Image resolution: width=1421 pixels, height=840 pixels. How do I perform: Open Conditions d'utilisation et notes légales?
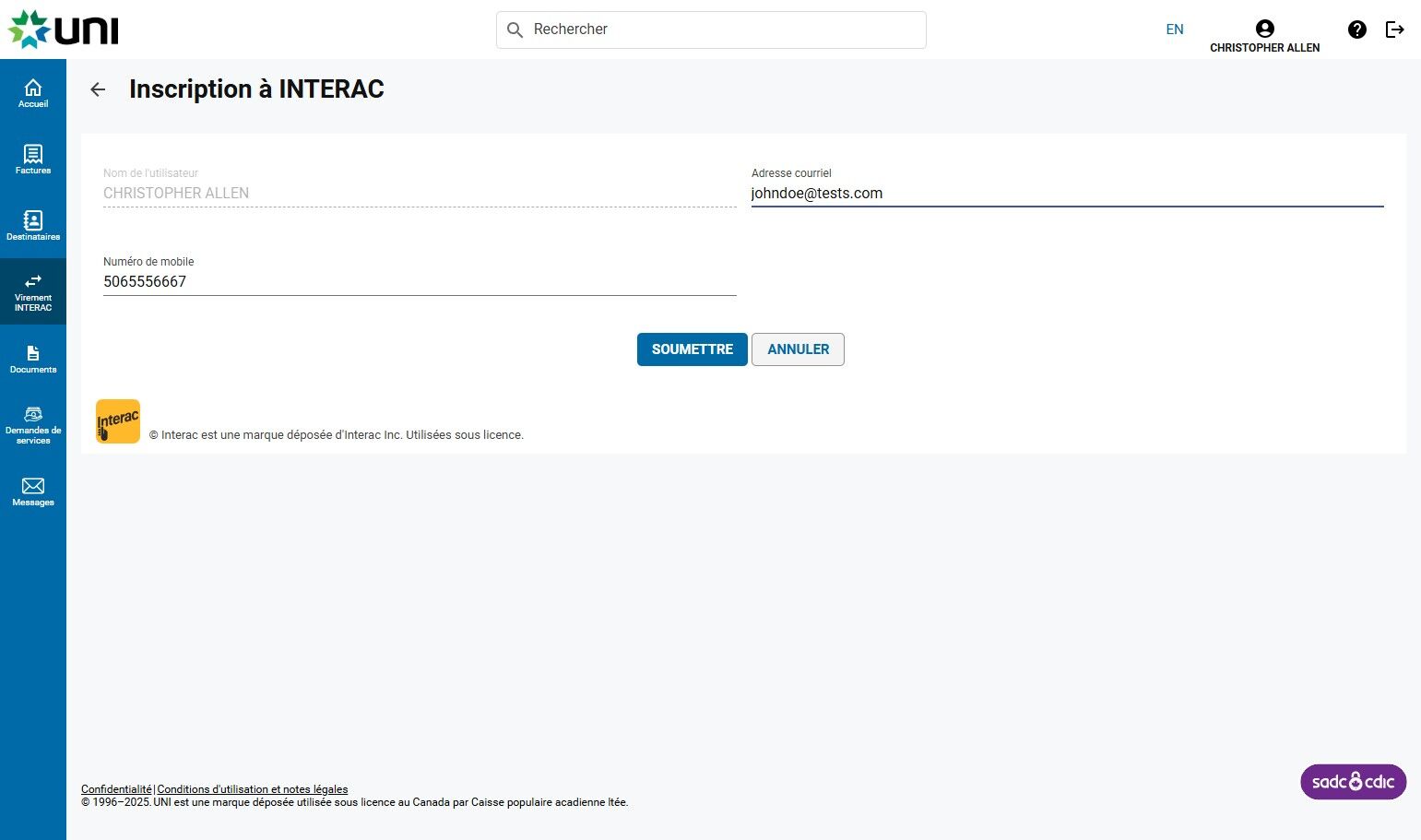pos(253,789)
